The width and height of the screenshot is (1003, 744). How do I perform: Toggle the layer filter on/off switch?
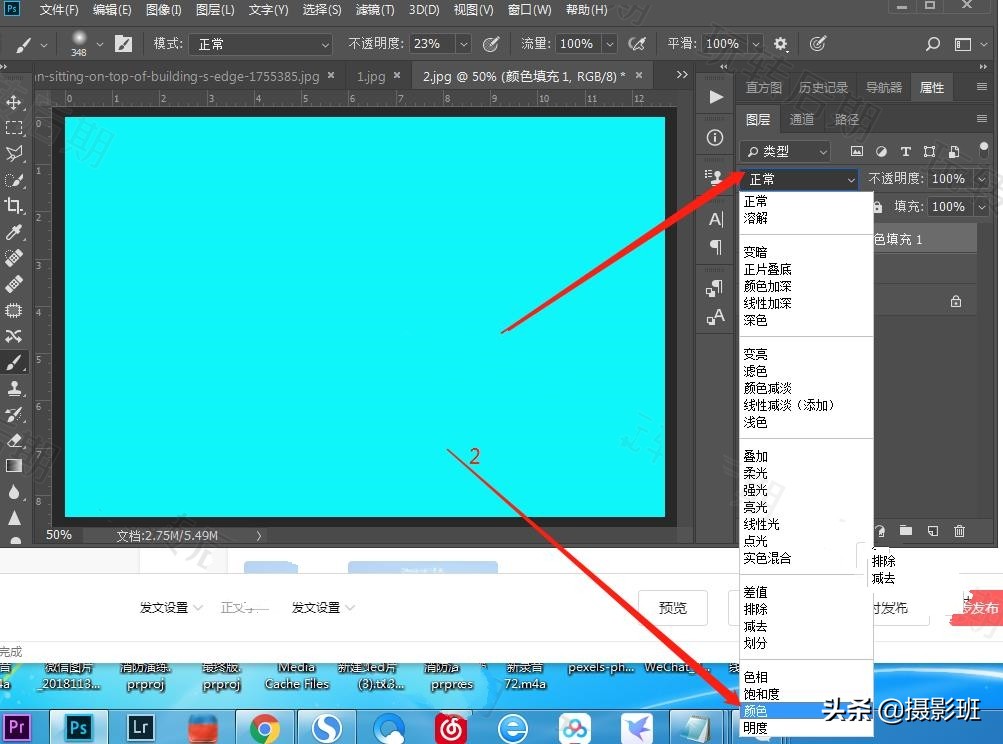[983, 150]
